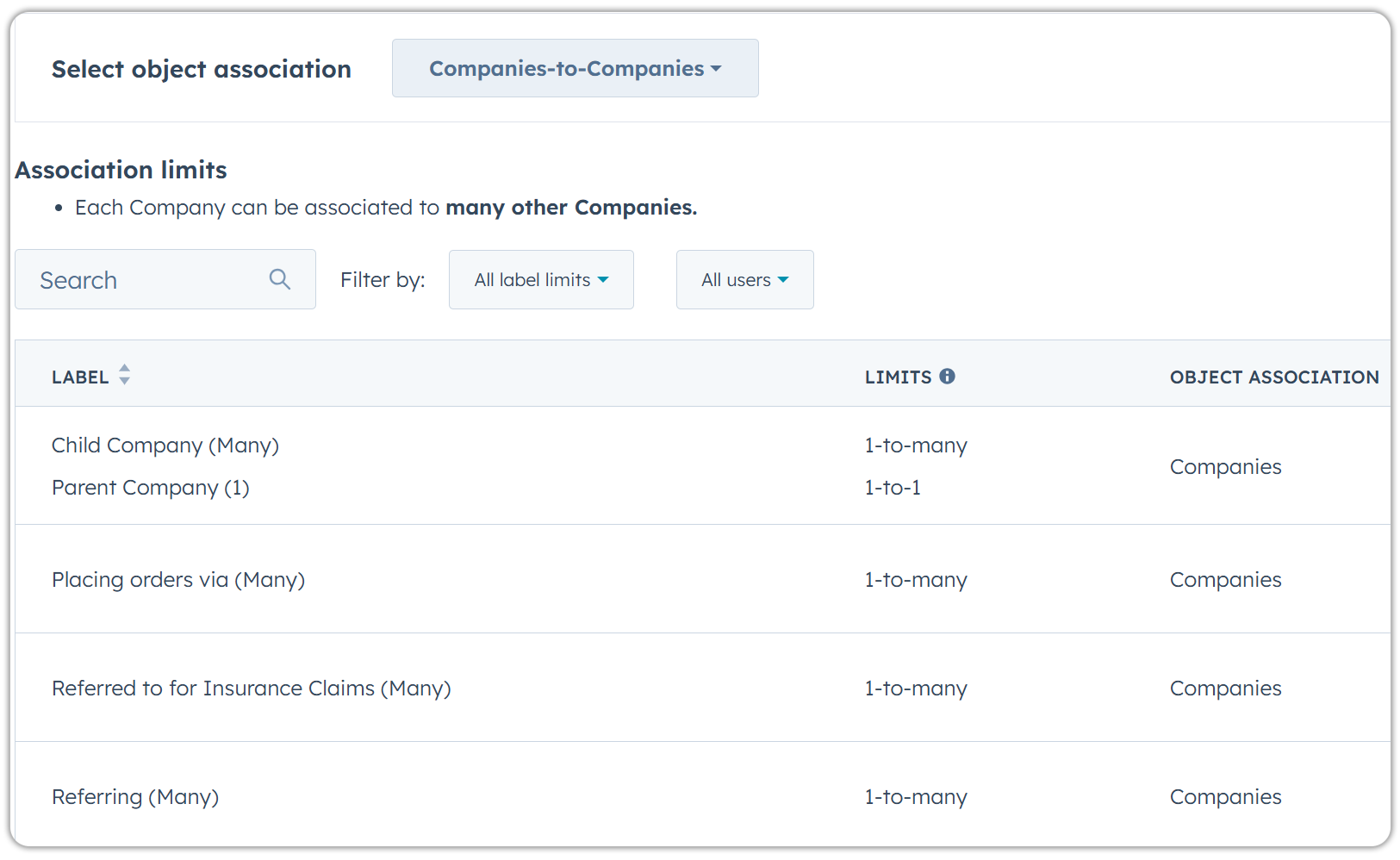
Task: Click the search magnifier icon
Action: click(279, 278)
